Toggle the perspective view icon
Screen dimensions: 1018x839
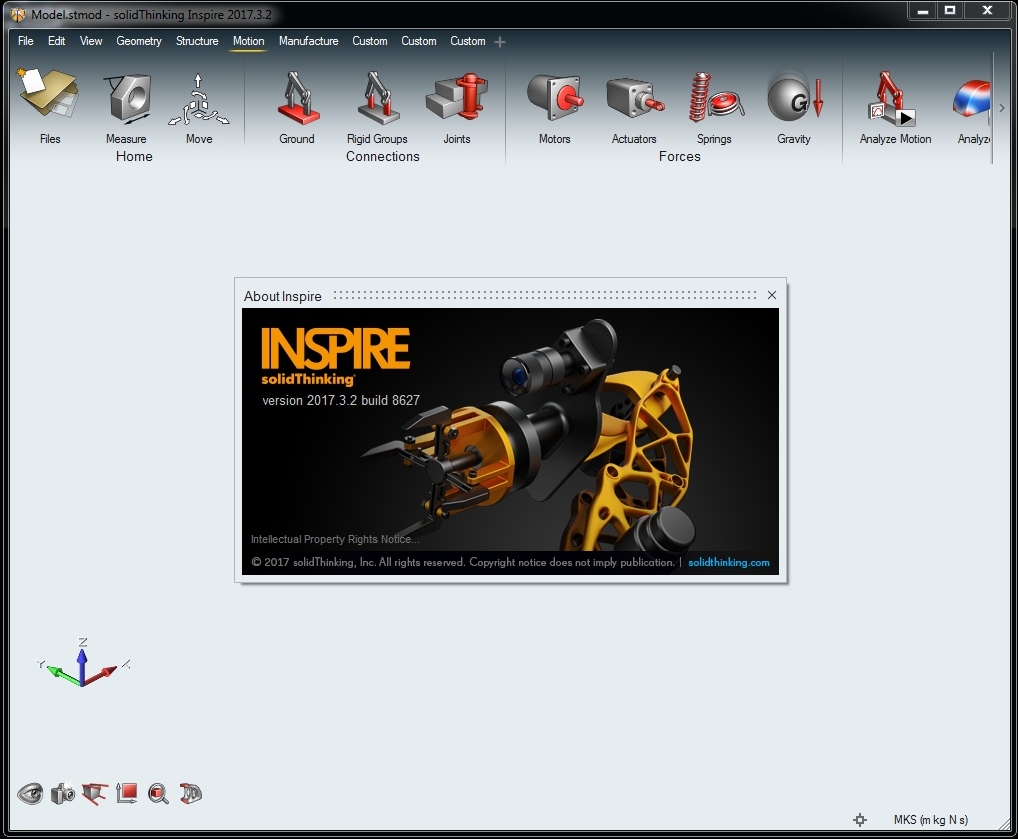(x=191, y=794)
